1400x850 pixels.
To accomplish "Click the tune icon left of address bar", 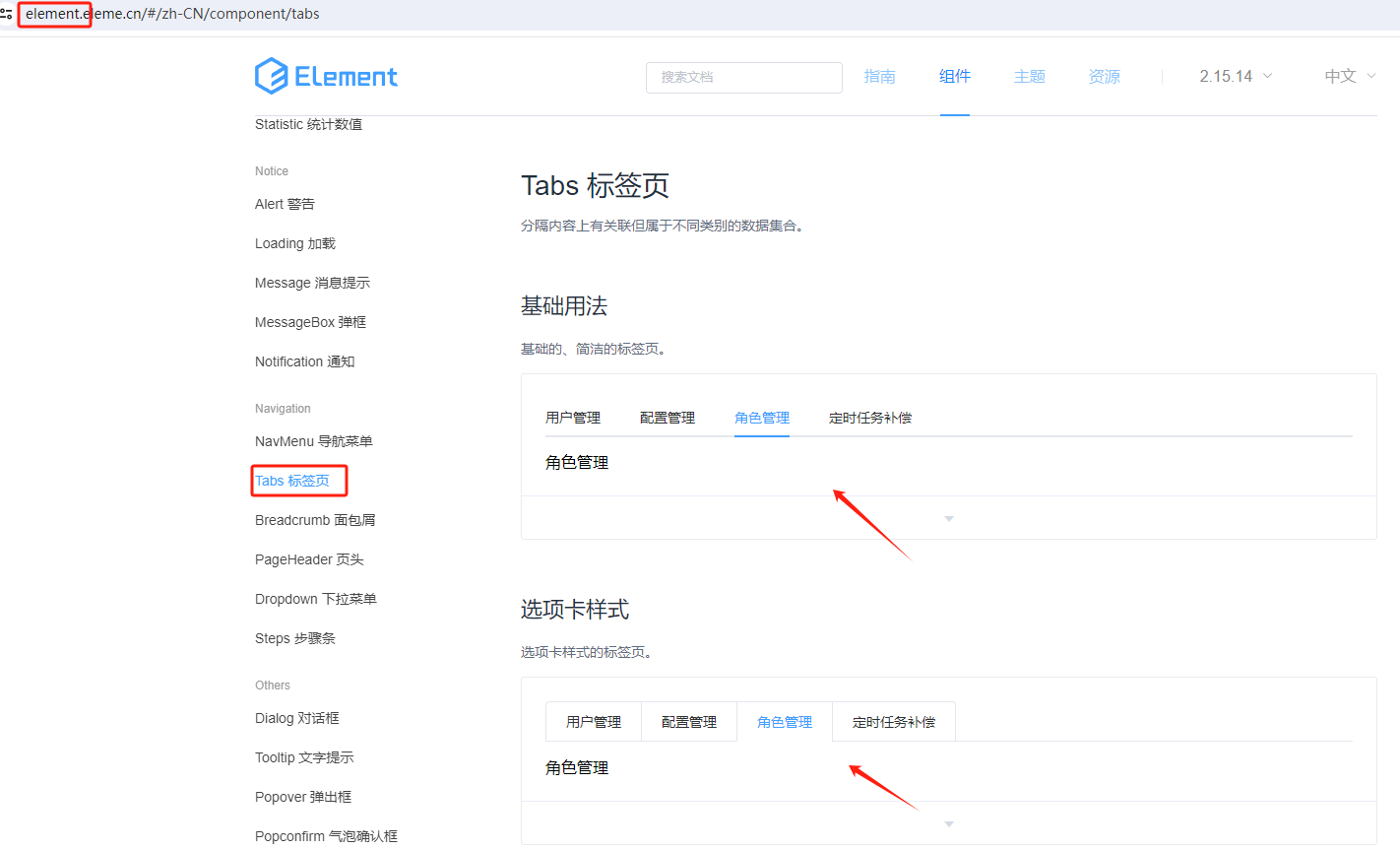I will coord(8,14).
